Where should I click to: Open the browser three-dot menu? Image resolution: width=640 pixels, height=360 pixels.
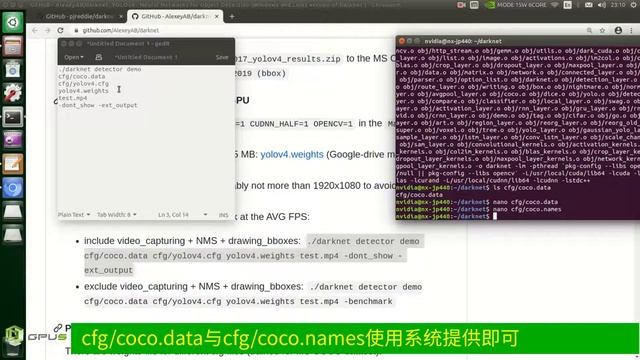631,30
